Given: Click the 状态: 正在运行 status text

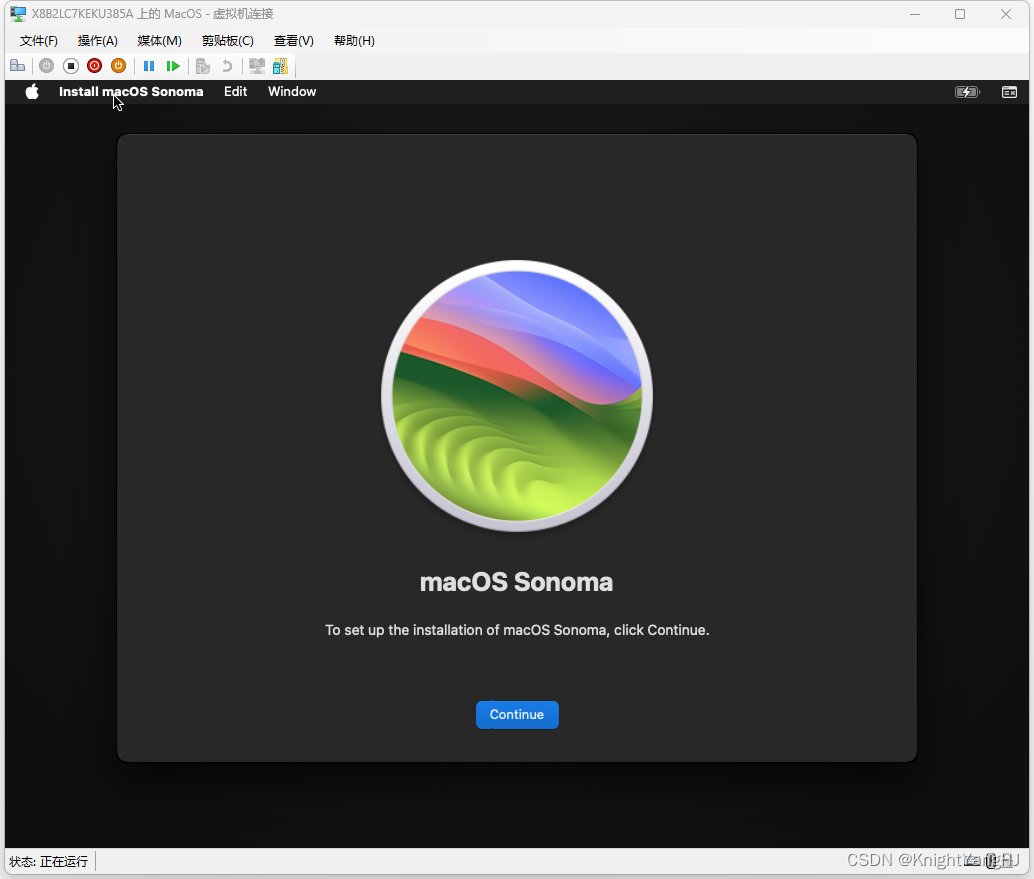Looking at the screenshot, I should tap(49, 861).
